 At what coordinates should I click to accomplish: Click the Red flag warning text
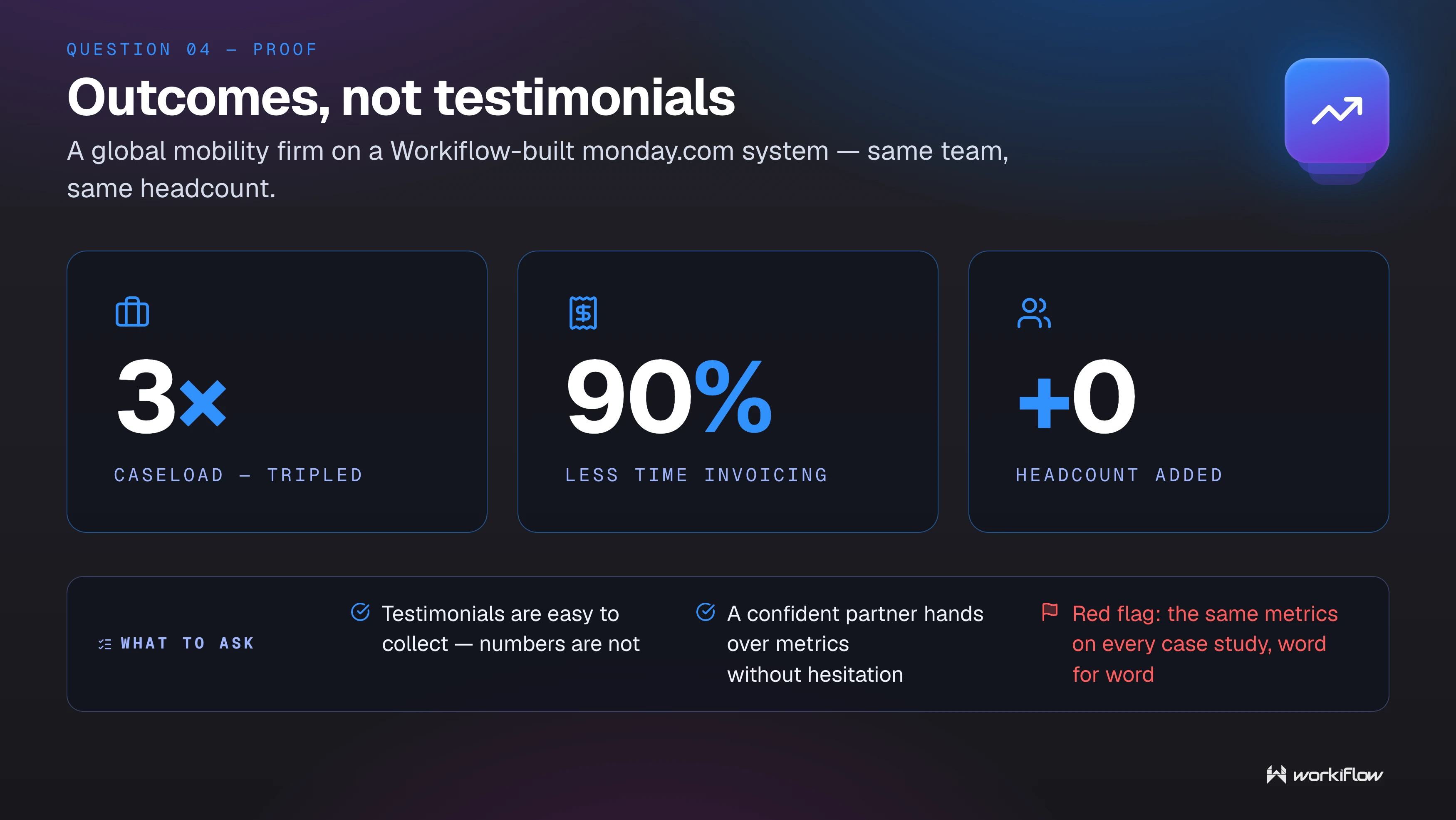(x=1204, y=644)
